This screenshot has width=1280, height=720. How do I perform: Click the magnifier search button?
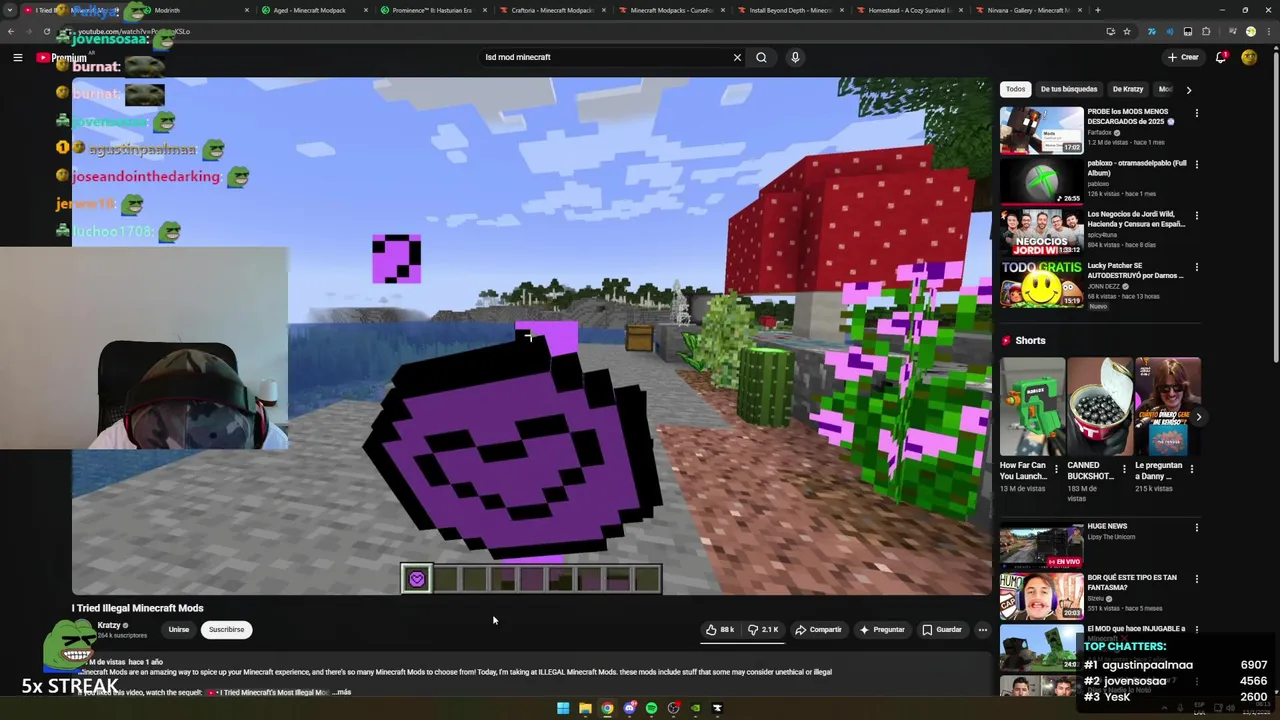click(761, 57)
